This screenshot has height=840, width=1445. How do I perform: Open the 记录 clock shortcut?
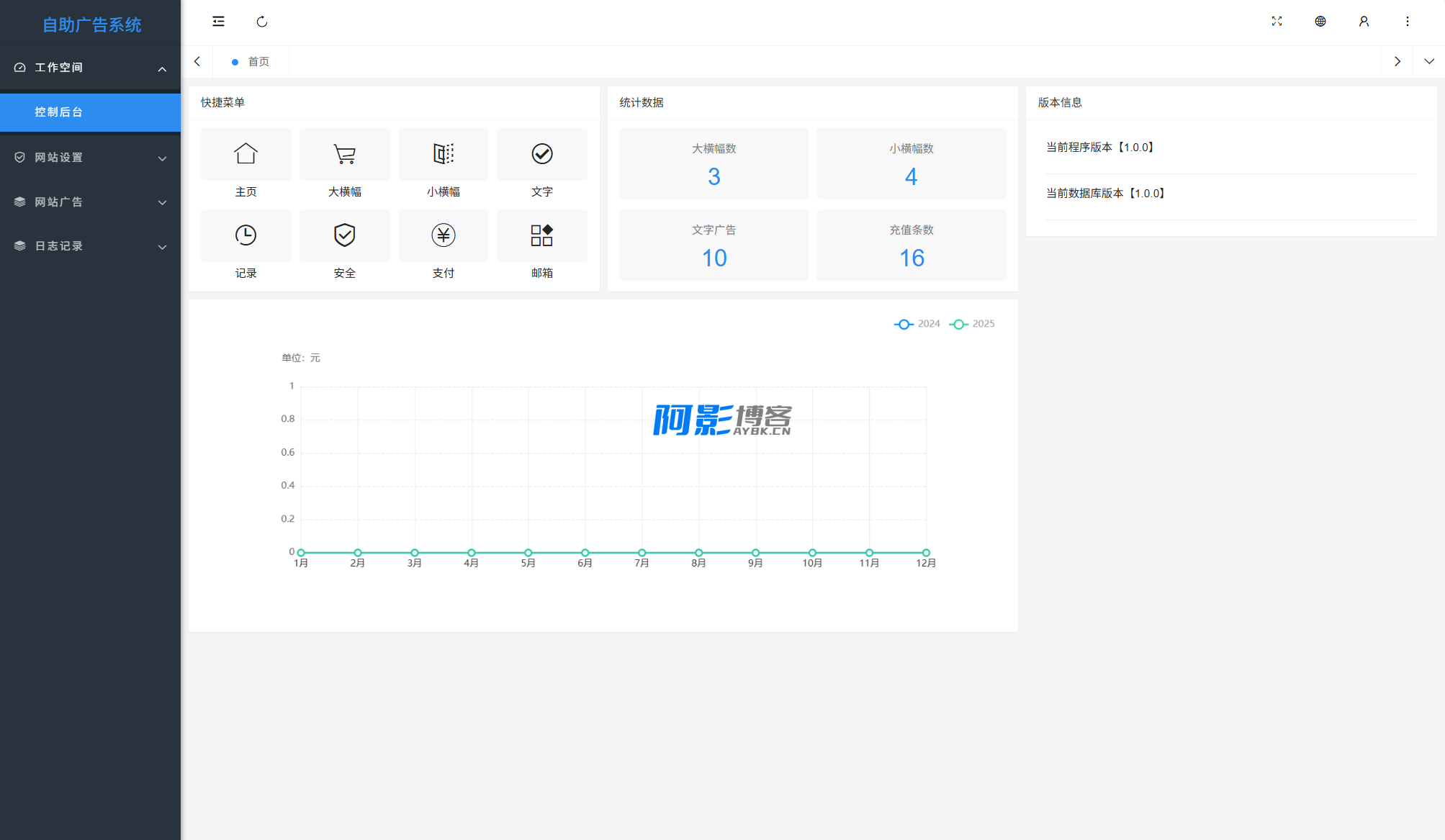click(246, 235)
